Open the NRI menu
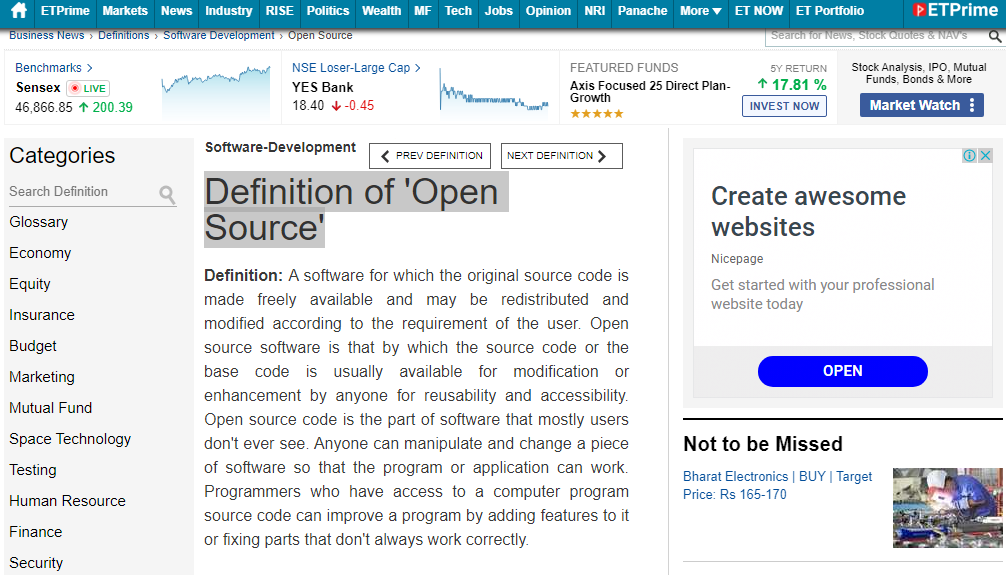1006x575 pixels. 595,11
